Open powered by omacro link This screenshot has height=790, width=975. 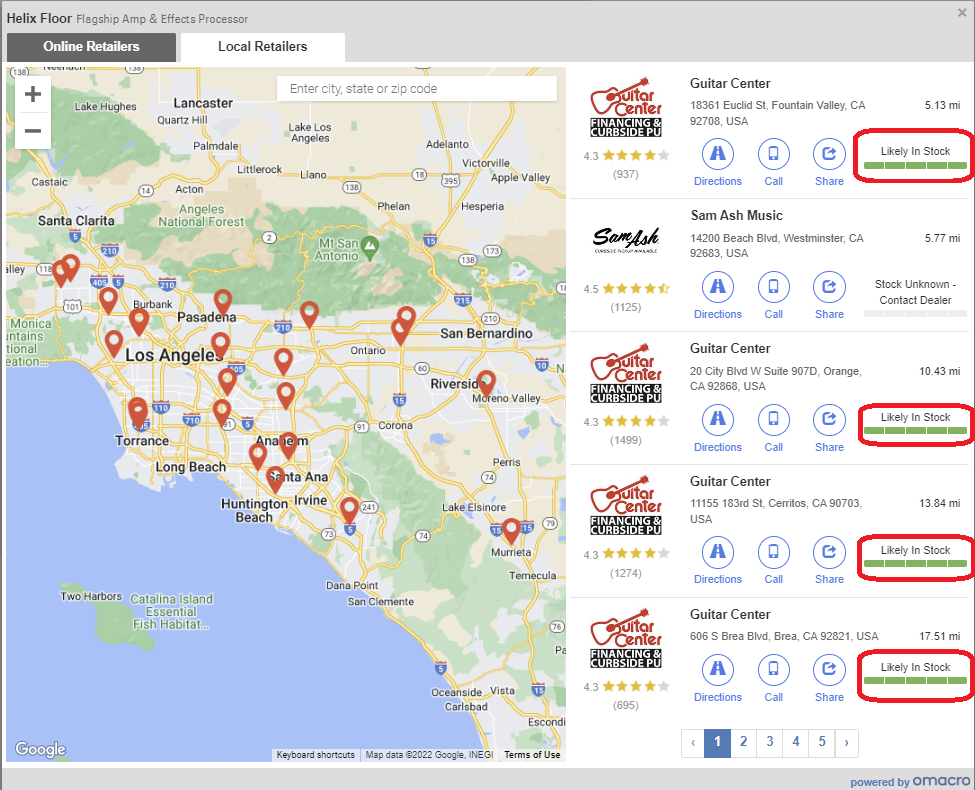point(910,781)
